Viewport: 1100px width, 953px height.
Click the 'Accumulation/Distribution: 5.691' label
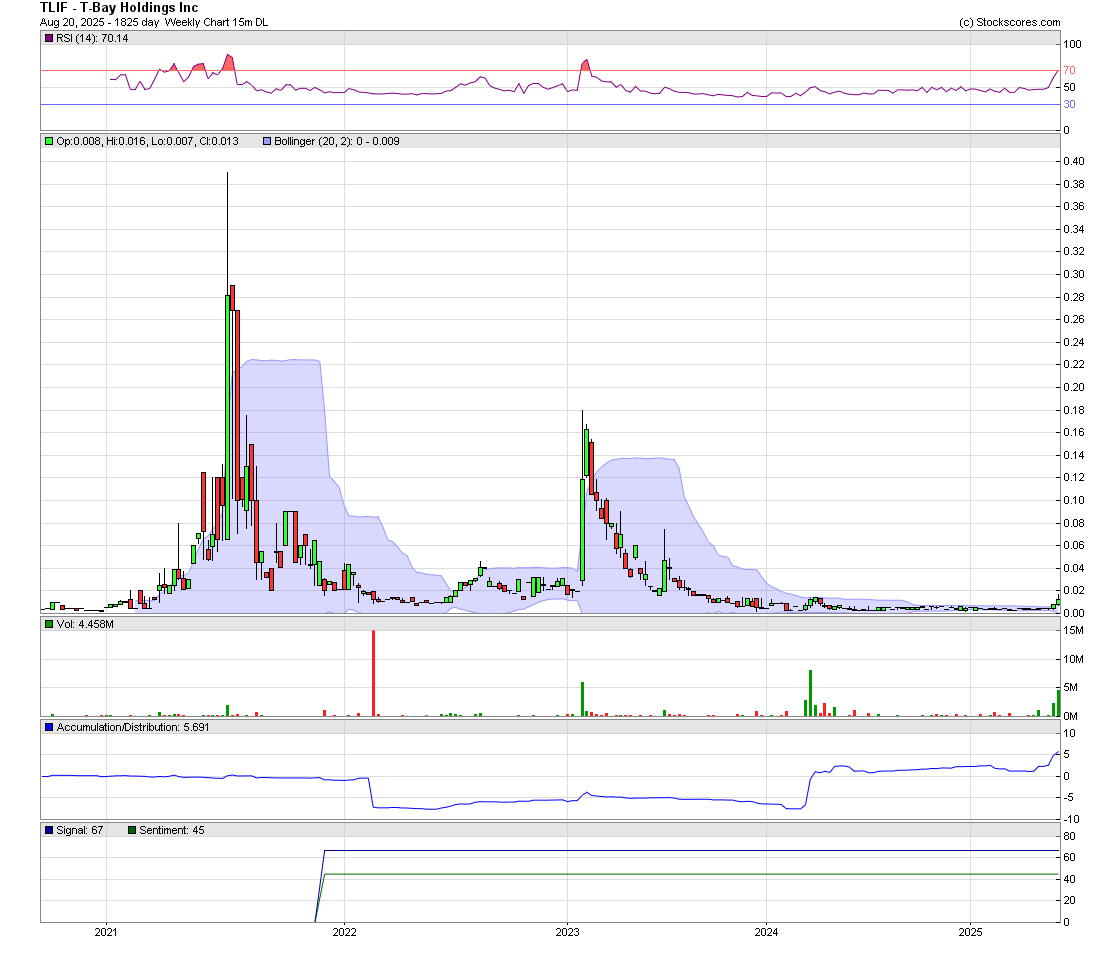(x=133, y=727)
